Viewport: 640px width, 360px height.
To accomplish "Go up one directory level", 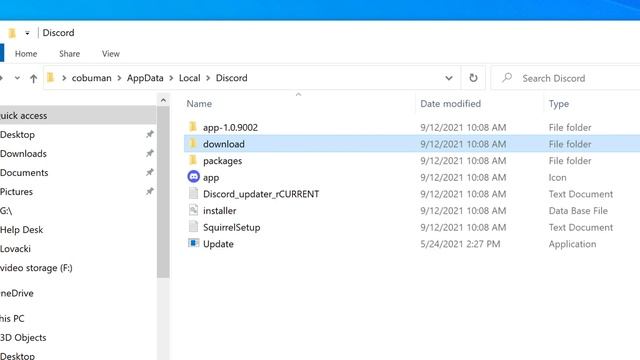I will tap(33, 78).
